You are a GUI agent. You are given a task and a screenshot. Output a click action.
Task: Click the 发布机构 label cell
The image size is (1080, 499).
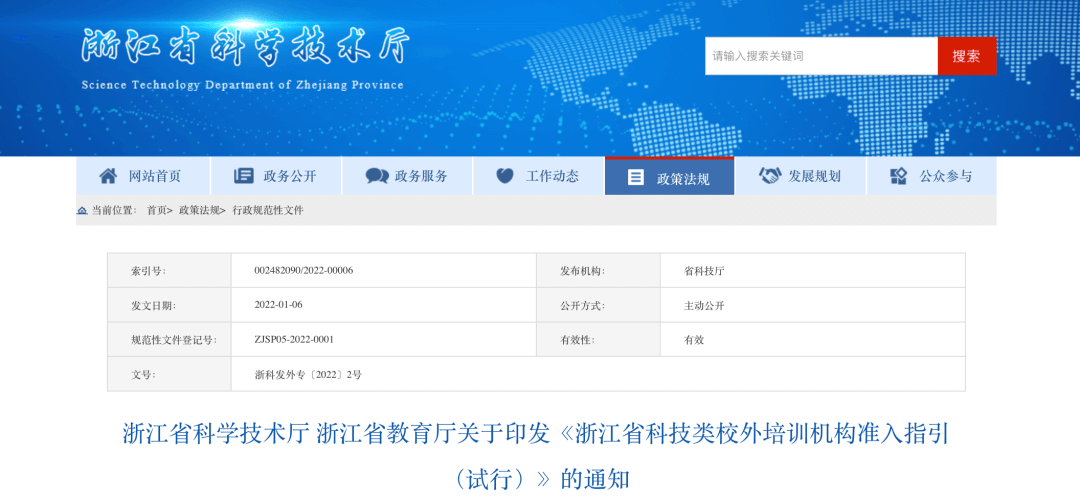click(598, 271)
